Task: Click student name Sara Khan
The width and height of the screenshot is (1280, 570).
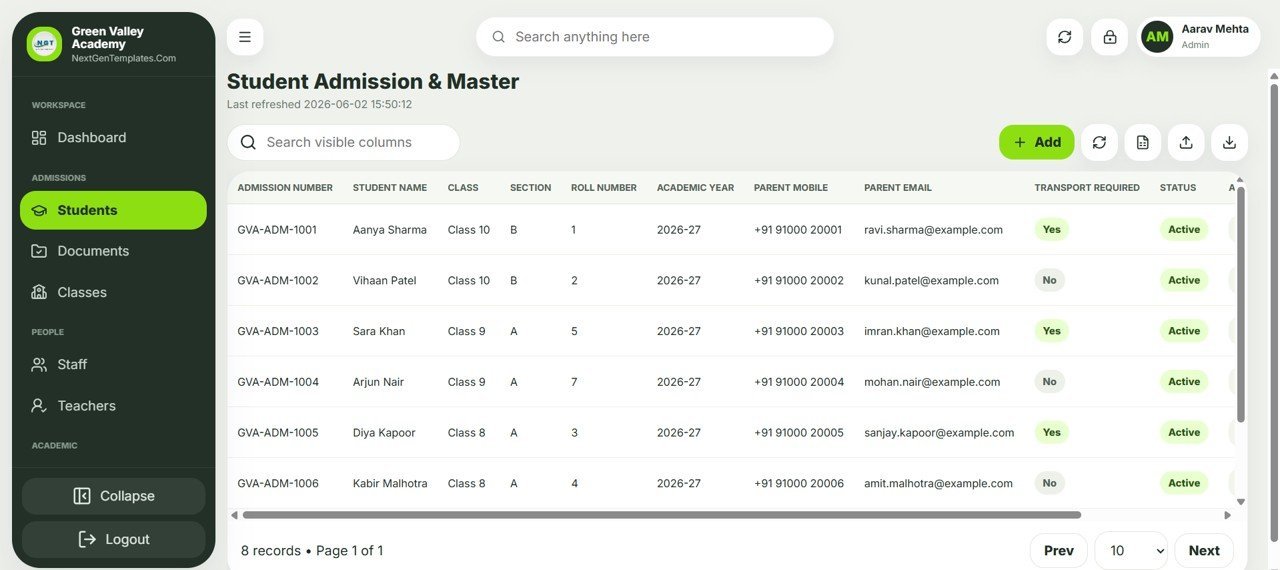Action: (x=379, y=332)
